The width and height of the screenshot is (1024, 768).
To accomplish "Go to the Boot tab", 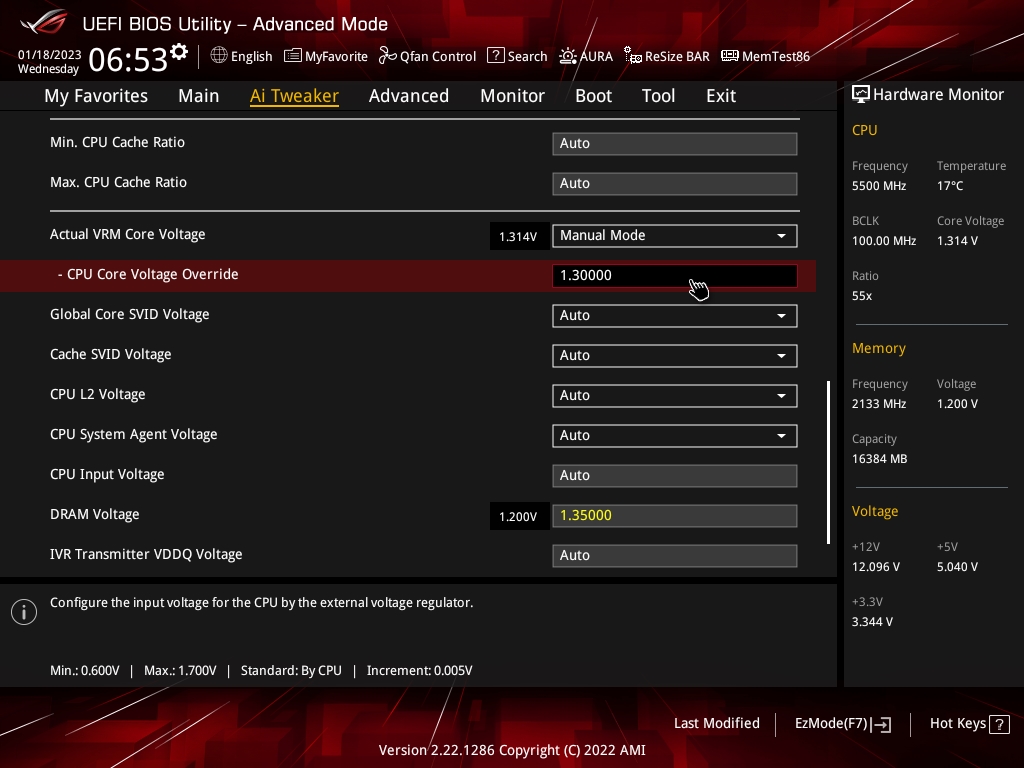I will (x=594, y=96).
